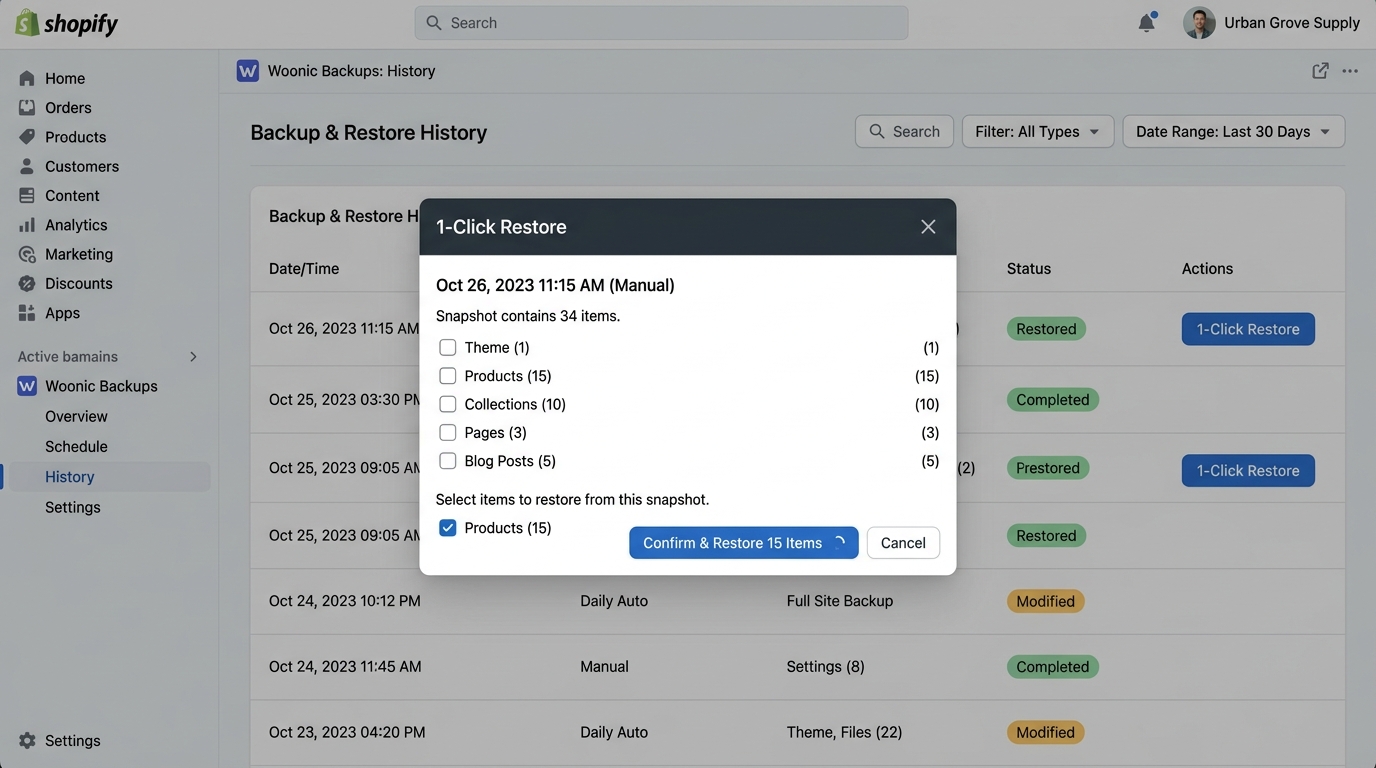Open the app in a new window icon
1376x768 pixels.
1320,71
